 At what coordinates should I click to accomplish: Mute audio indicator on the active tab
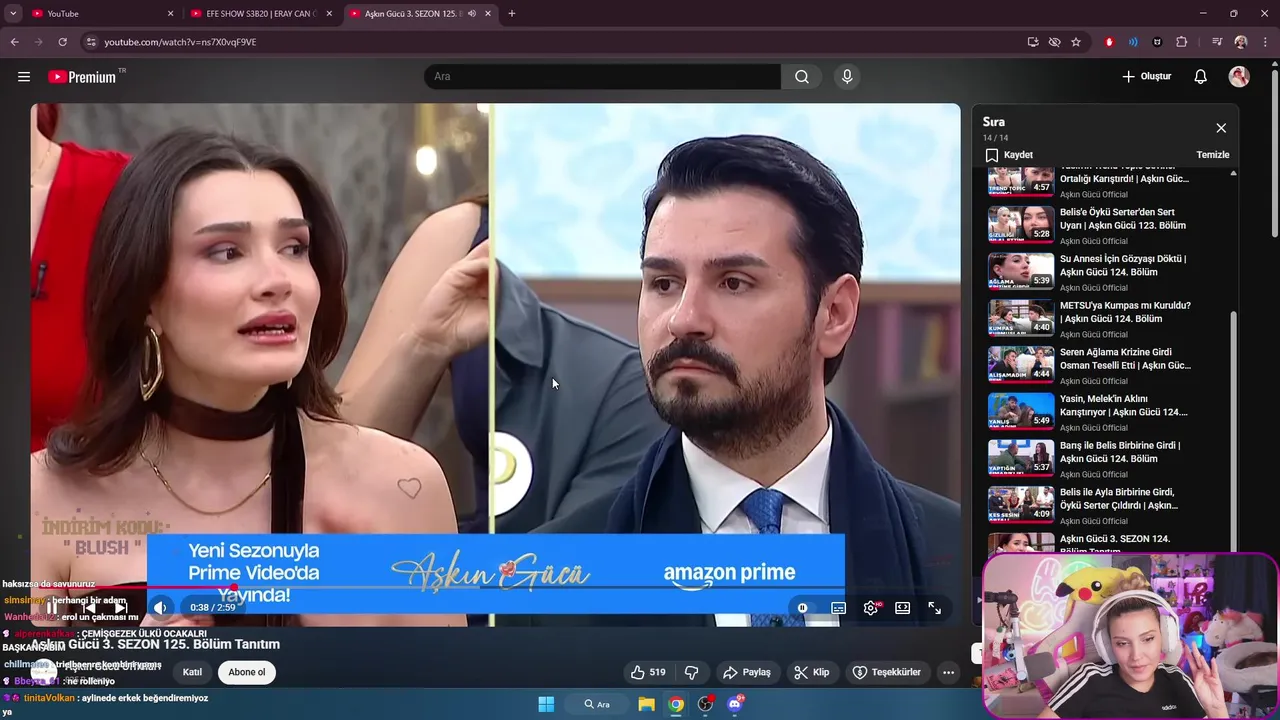point(471,14)
